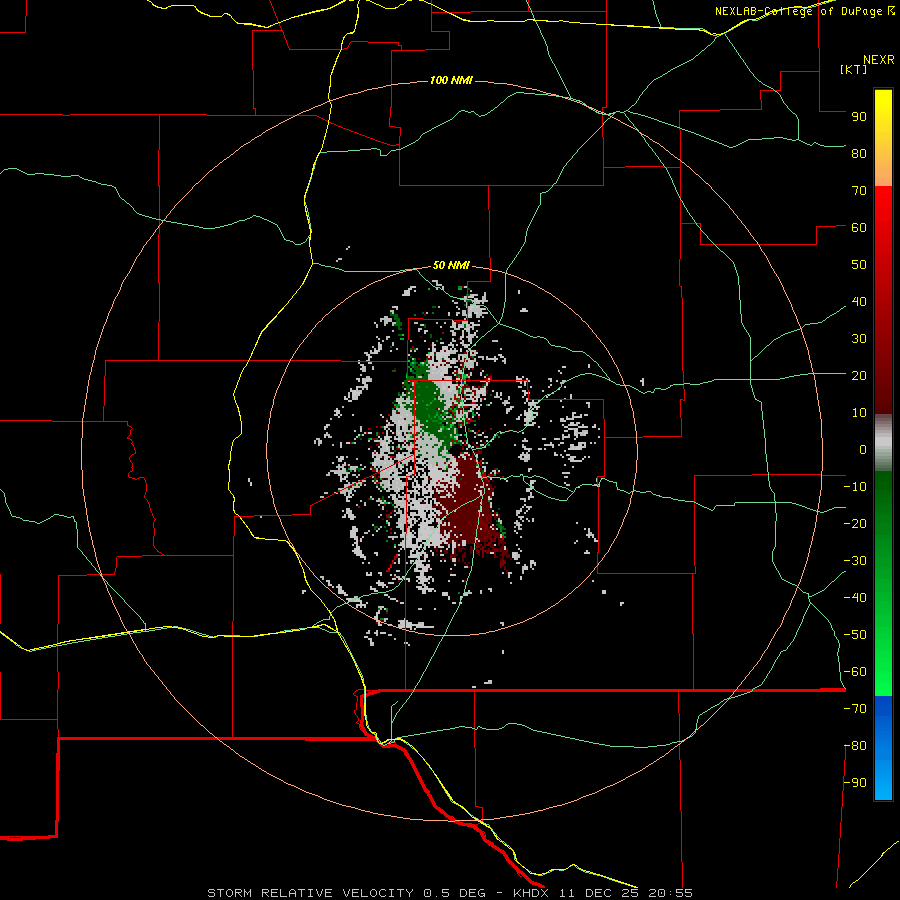Select the 80 value on the velocity scale
Viewport: 900px width, 900px height.
(x=859, y=153)
